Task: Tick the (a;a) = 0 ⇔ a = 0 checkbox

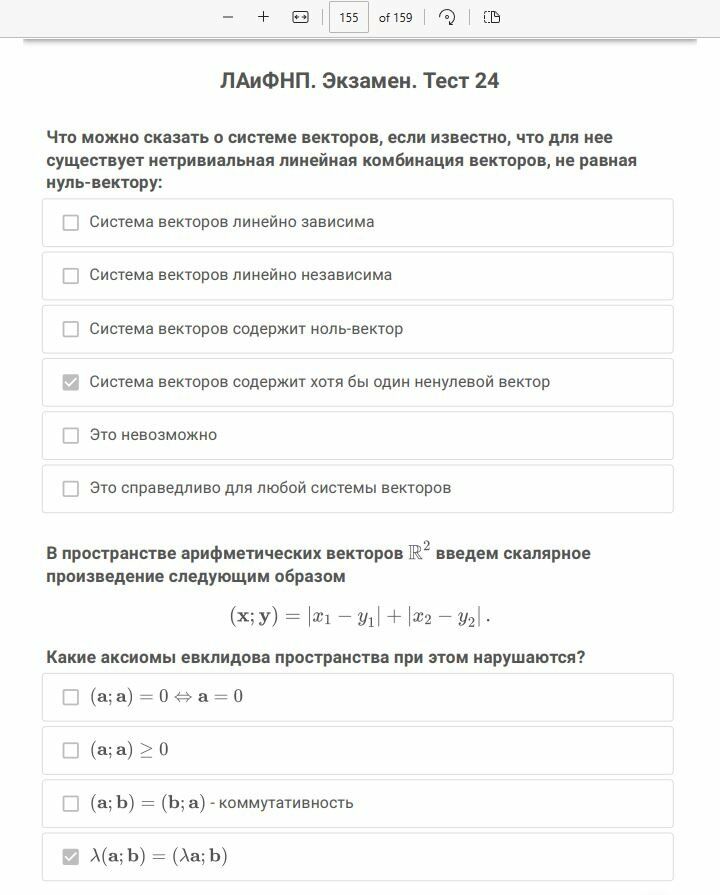Action: (71, 696)
